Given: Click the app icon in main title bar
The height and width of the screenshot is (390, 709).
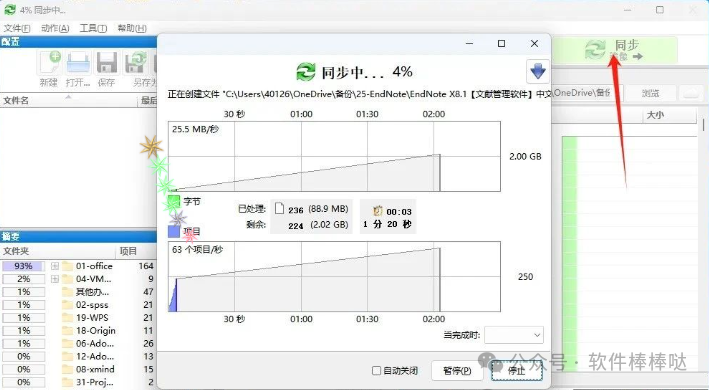Looking at the screenshot, I should coord(9,9).
